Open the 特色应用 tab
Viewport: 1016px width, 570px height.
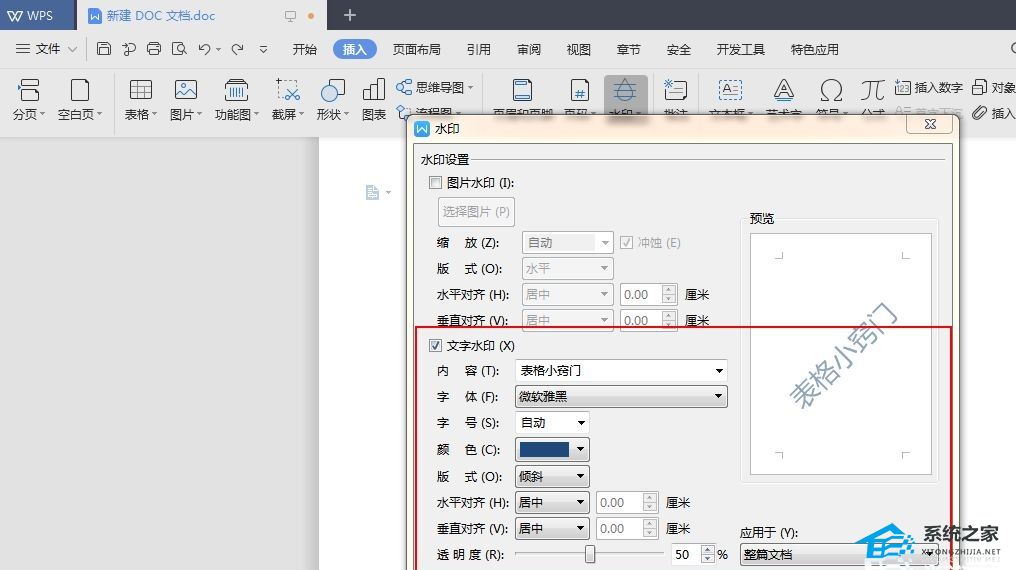tap(814, 49)
